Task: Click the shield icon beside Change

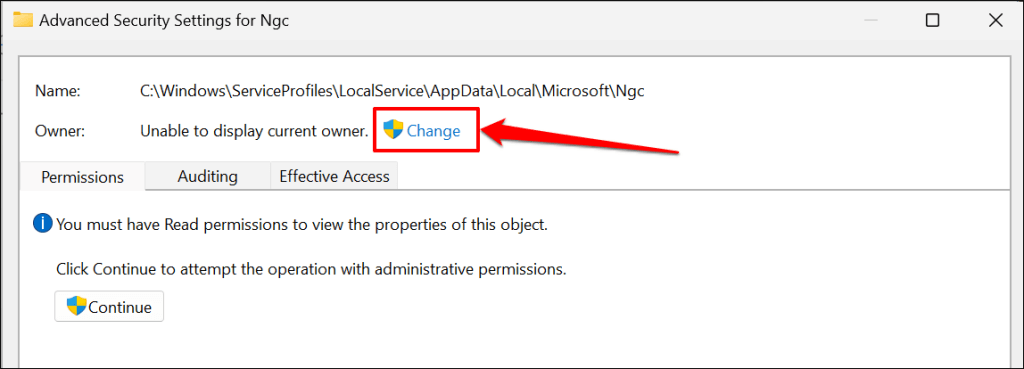Action: click(x=393, y=130)
